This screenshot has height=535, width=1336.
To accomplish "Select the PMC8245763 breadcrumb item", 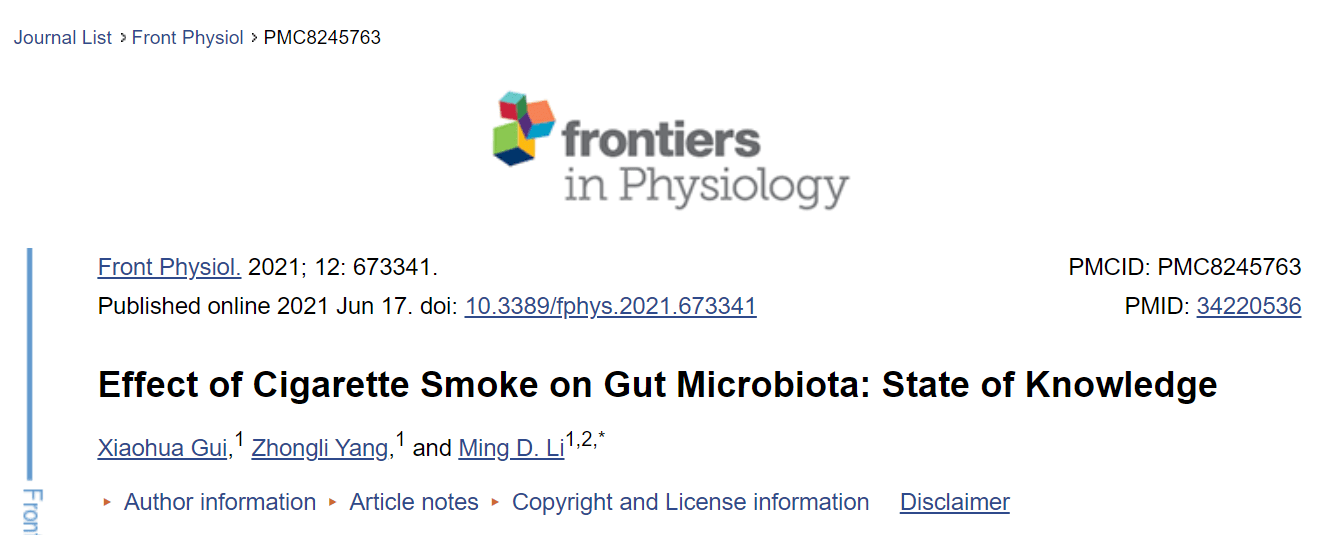I will pos(322,38).
